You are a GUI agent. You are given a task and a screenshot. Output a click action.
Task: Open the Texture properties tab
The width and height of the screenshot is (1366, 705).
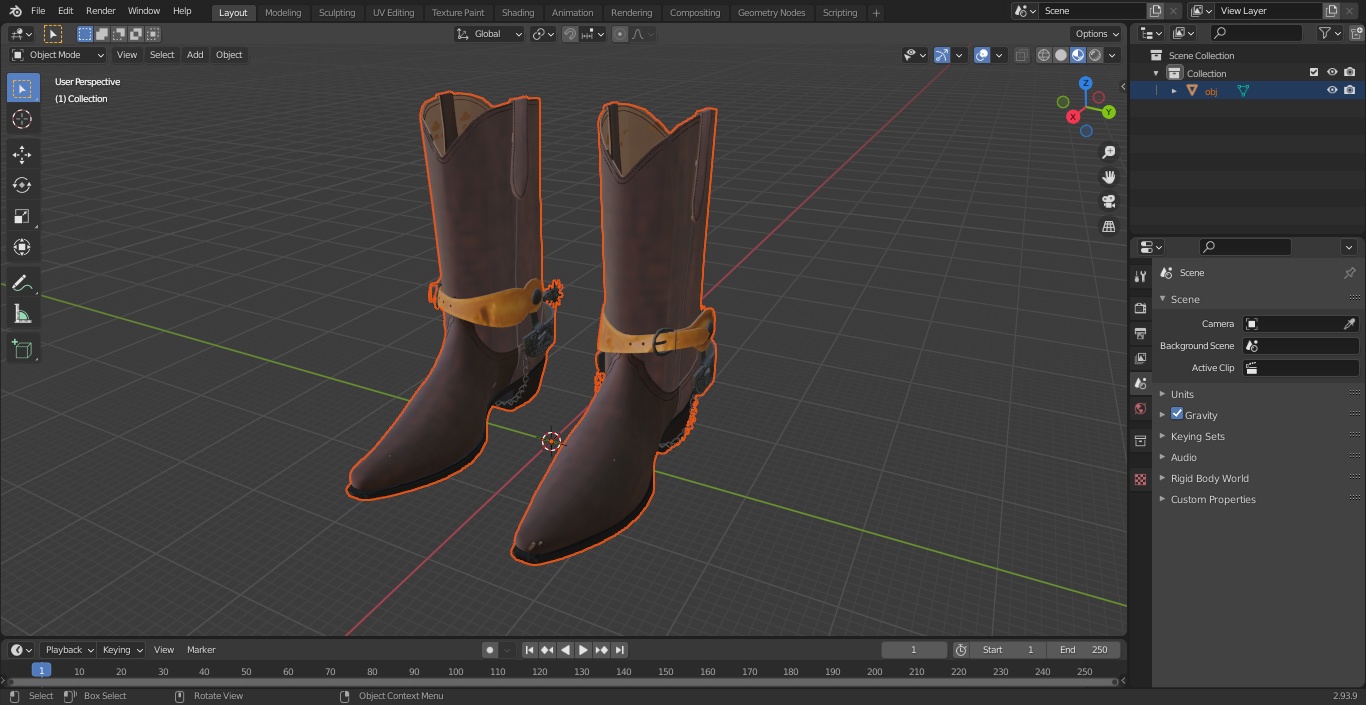click(1140, 480)
